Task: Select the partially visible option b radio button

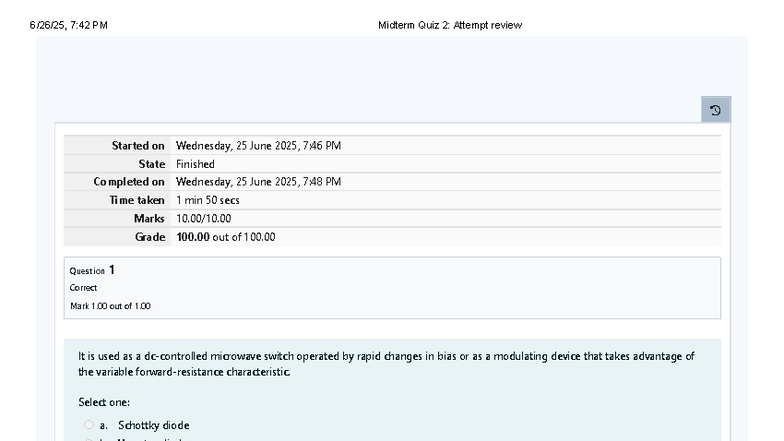Action: [89, 439]
